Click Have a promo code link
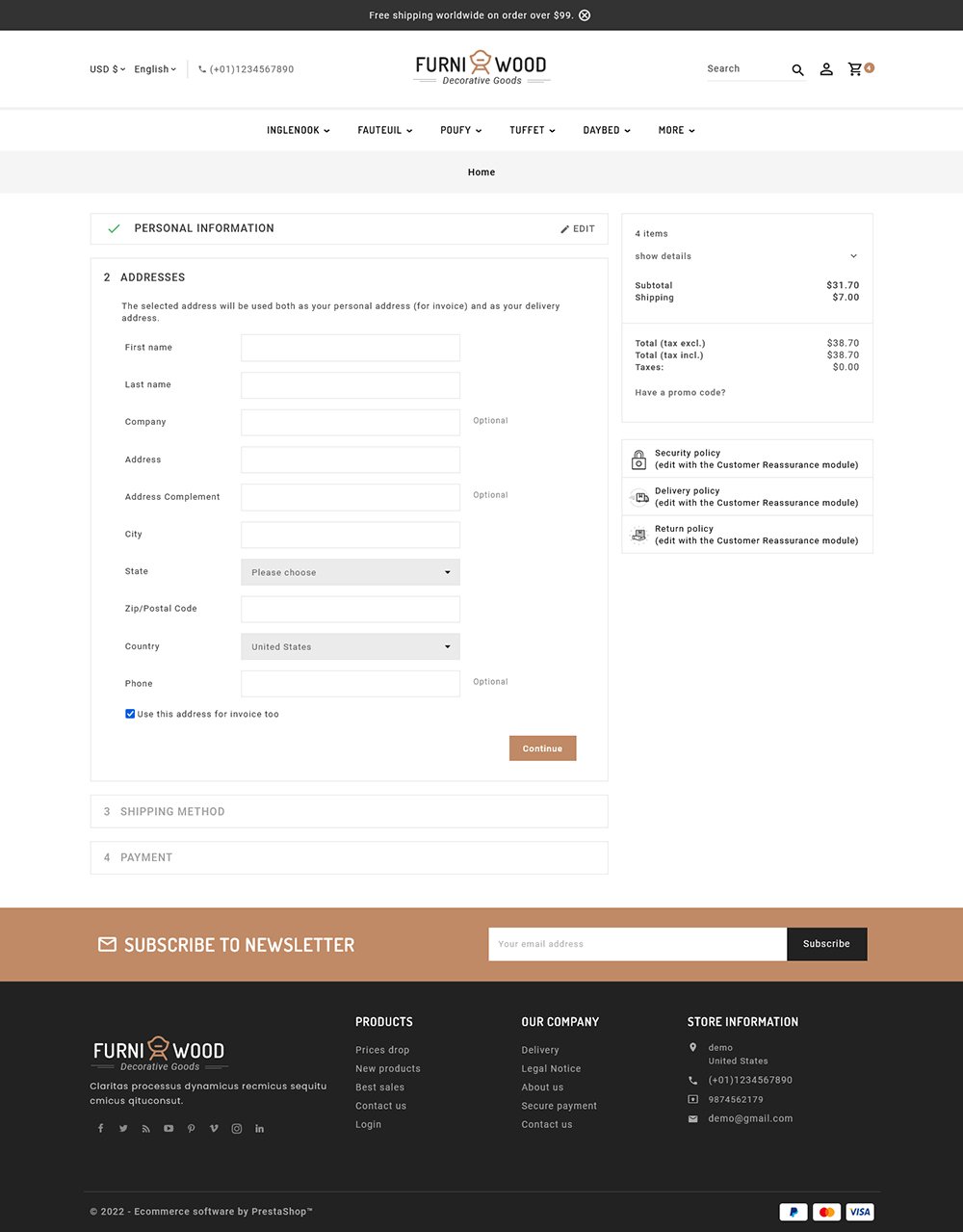This screenshot has width=963, height=1232. [680, 392]
